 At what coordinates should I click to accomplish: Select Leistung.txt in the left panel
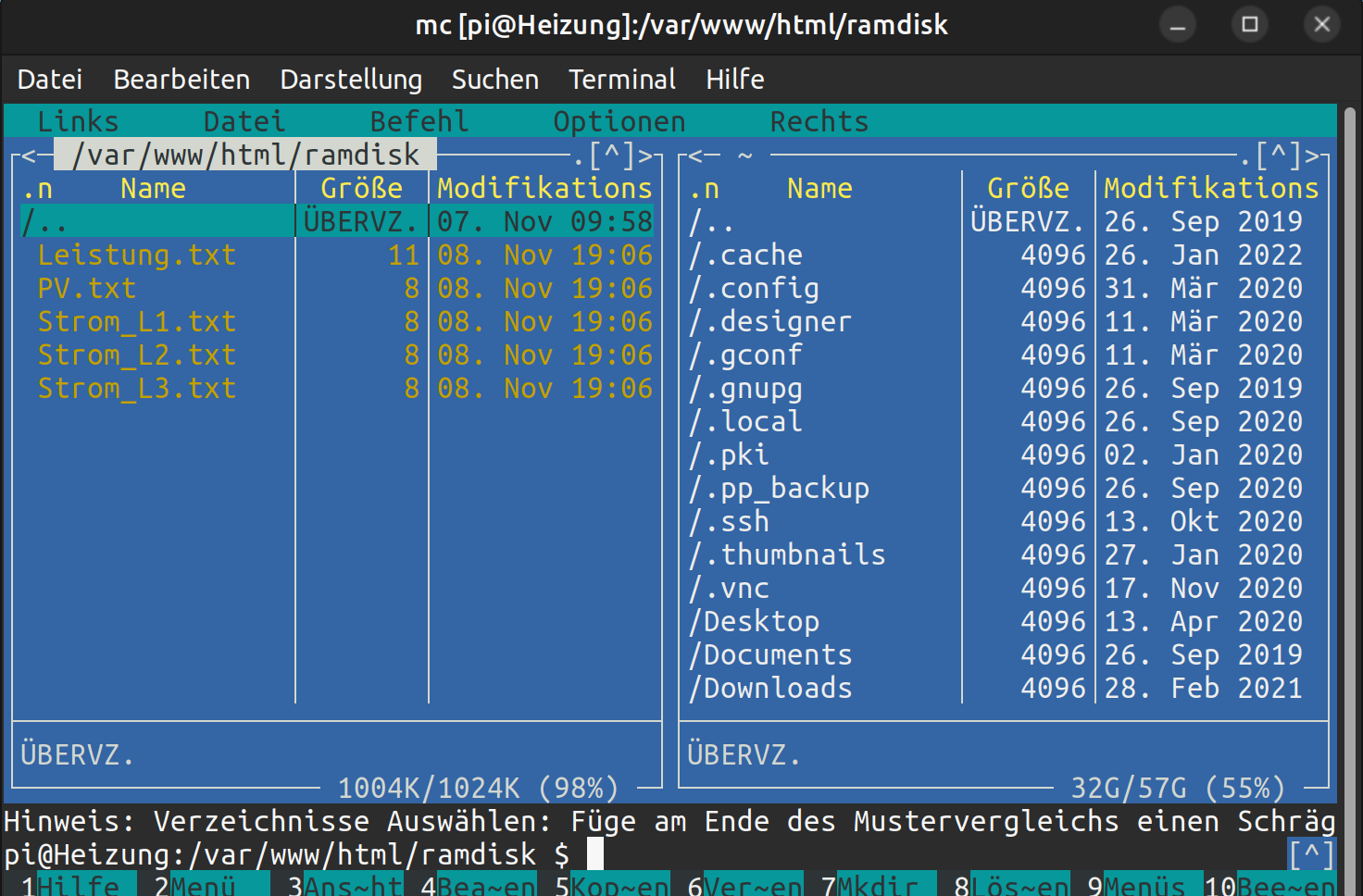(337, 255)
